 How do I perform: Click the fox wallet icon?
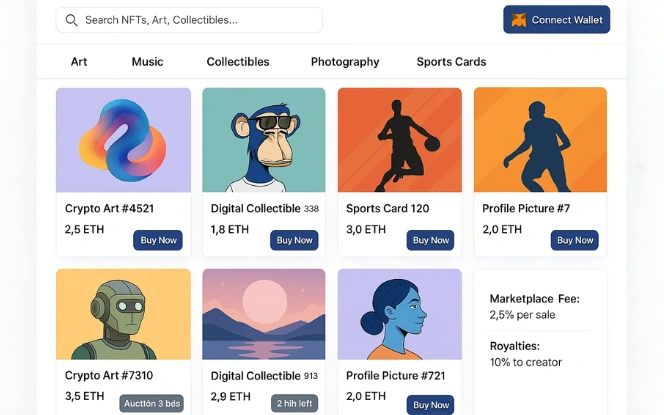click(518, 20)
